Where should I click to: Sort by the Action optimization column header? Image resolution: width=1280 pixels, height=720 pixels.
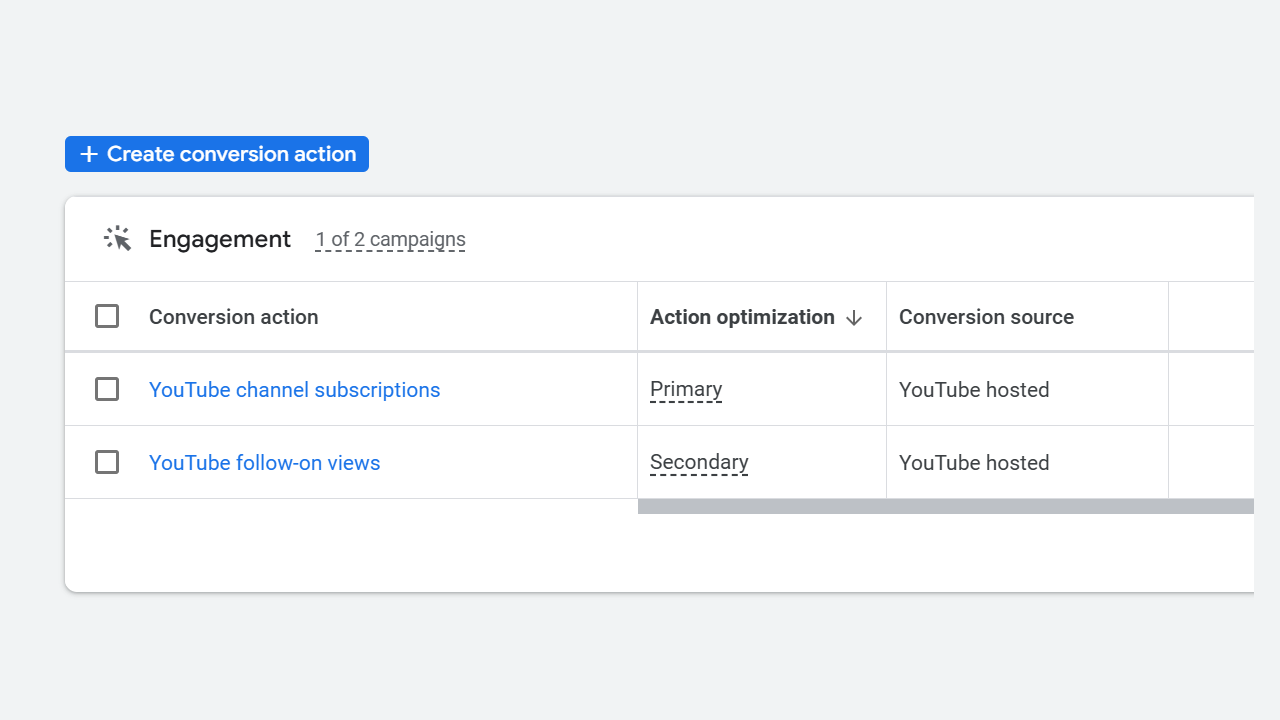click(x=742, y=317)
